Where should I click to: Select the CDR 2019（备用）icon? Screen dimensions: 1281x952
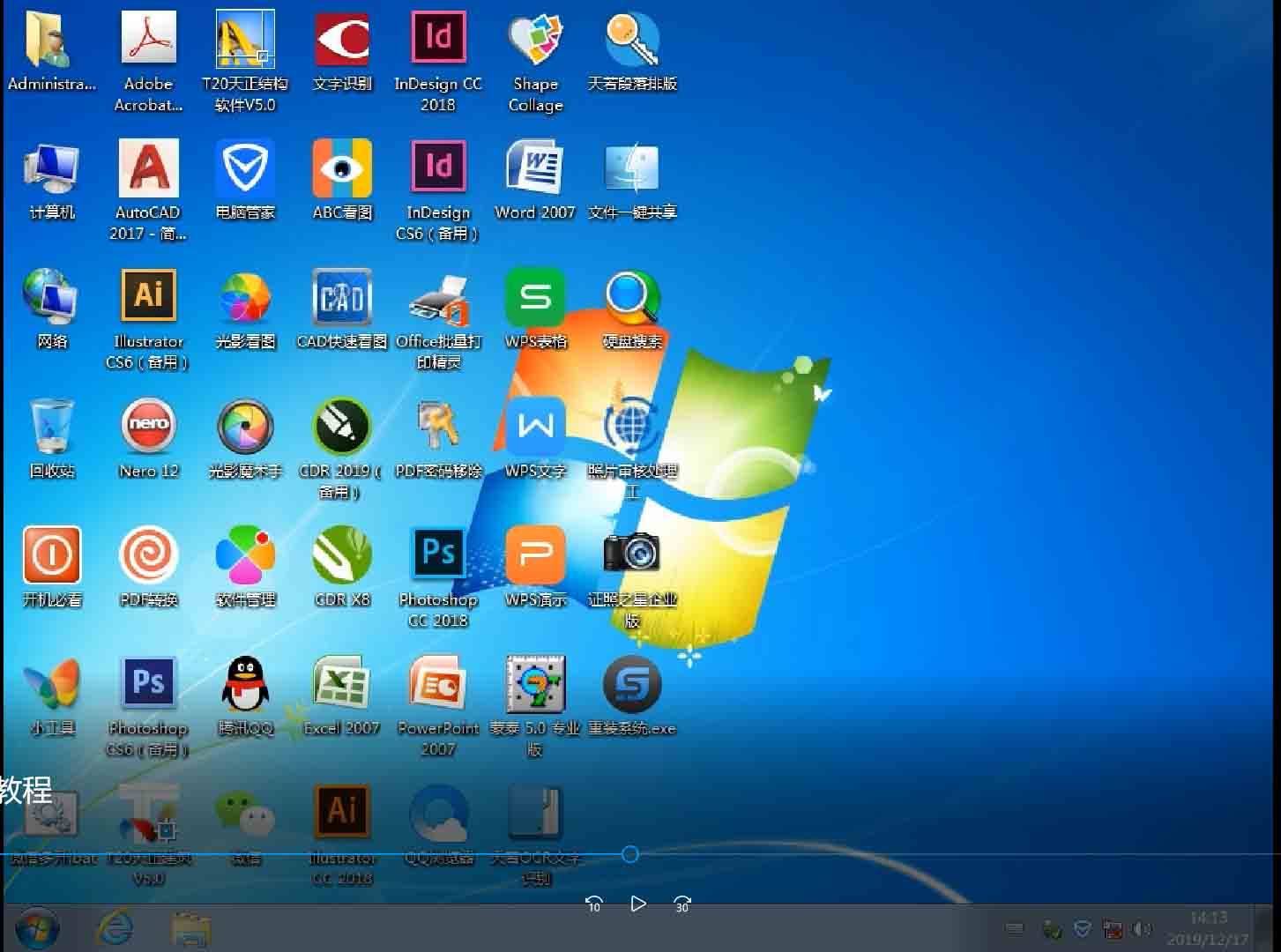(x=342, y=427)
